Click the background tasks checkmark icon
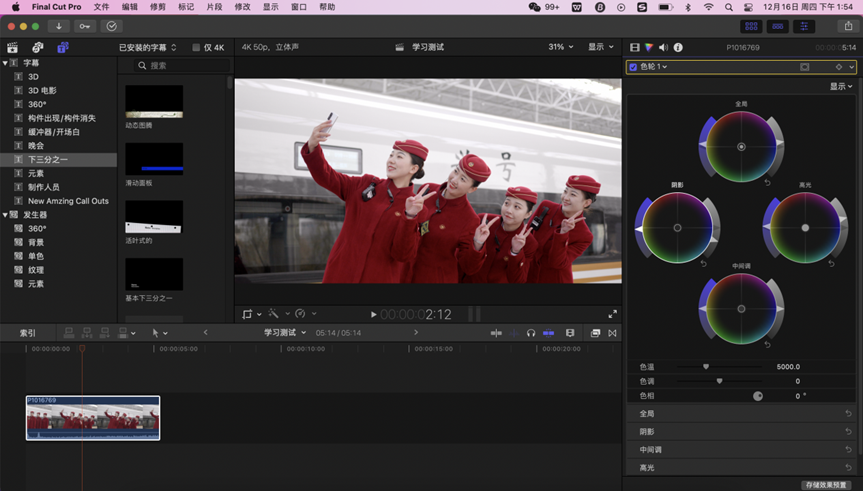 click(111, 26)
